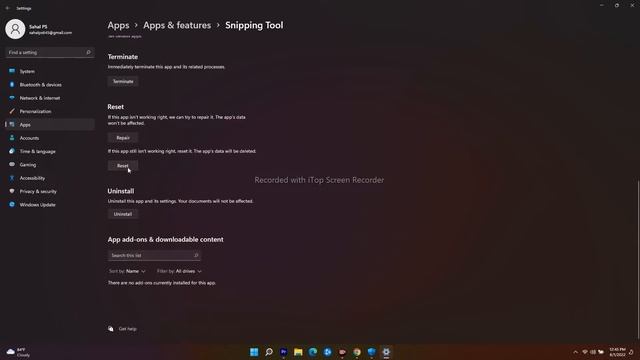
Task: Show hidden system tray icons
Action: (x=576, y=352)
